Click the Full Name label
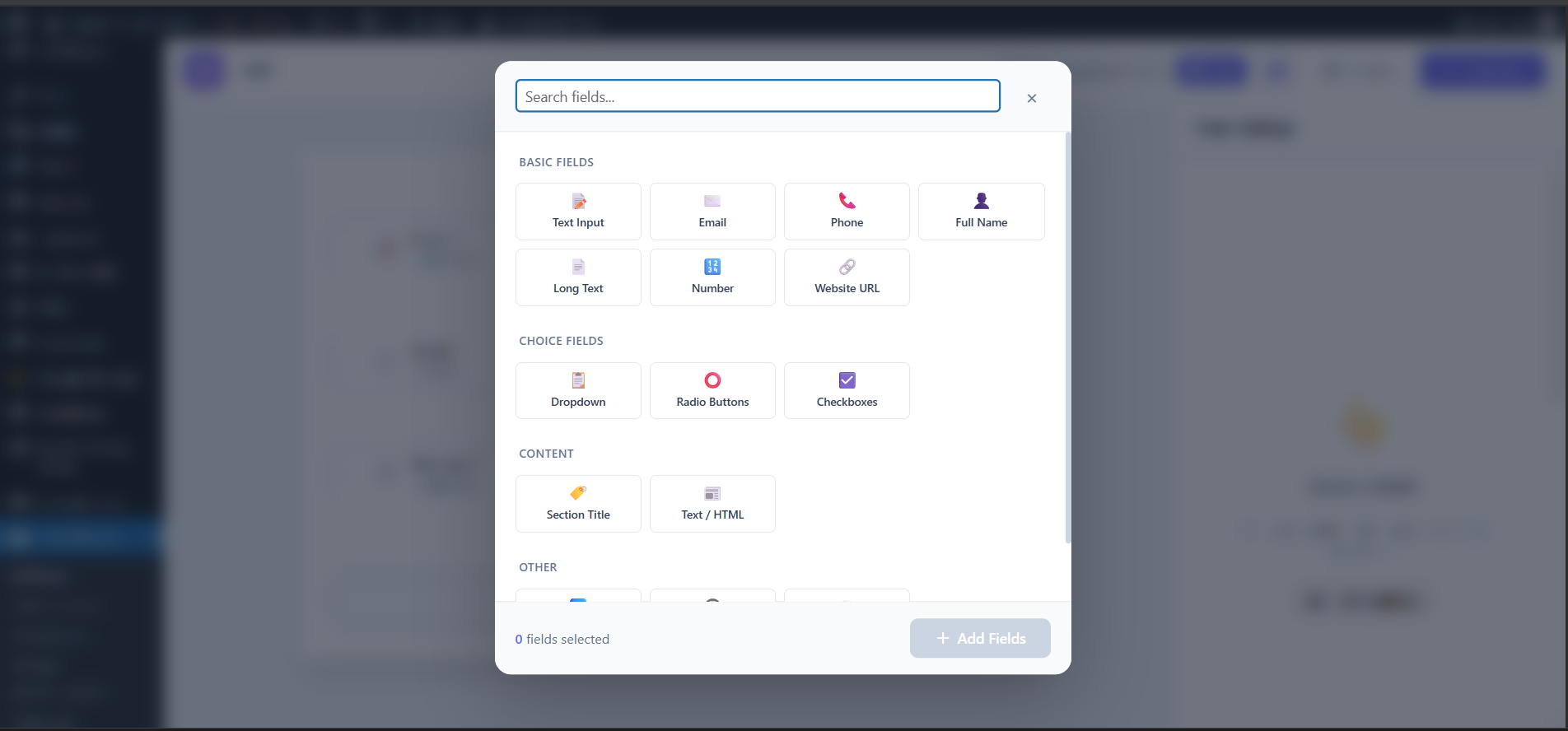Screen dimensions: 1568x731 (x=981, y=223)
